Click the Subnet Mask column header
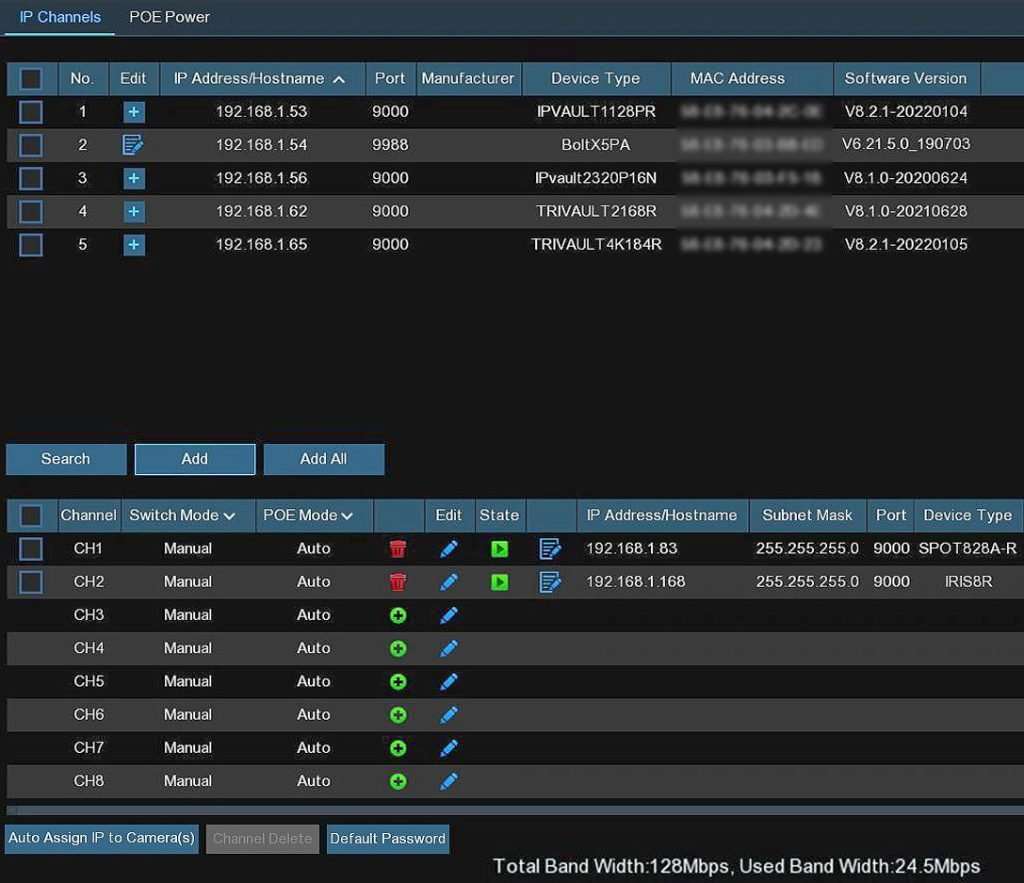Image resolution: width=1024 pixels, height=883 pixels. (807, 515)
